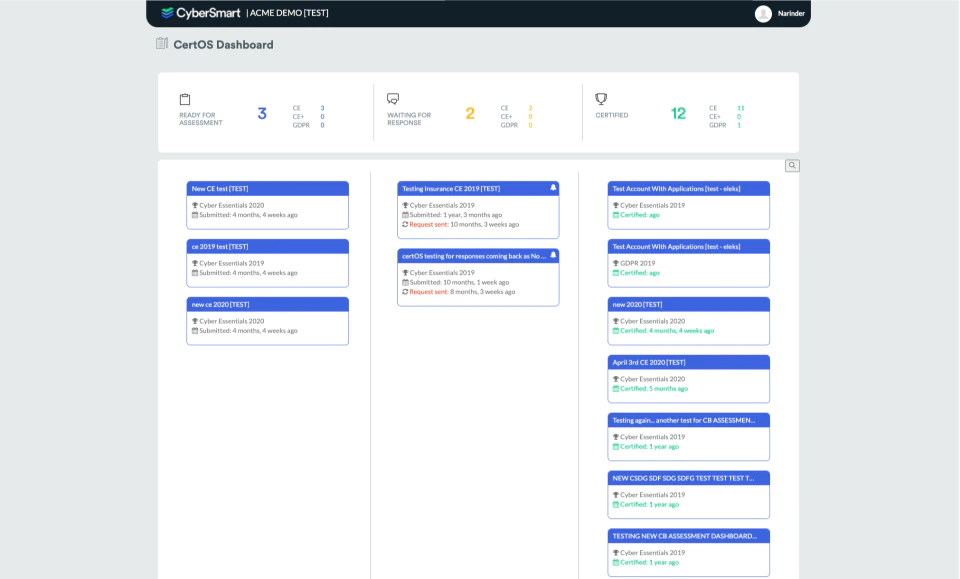Click the Ready for Assessment count 3
Screen dimensions: 960x579
coord(262,113)
